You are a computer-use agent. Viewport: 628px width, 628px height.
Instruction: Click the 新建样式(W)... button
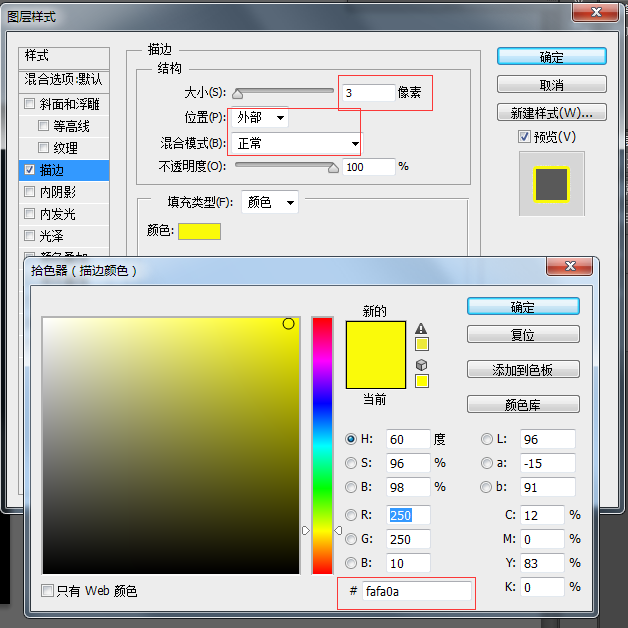552,113
